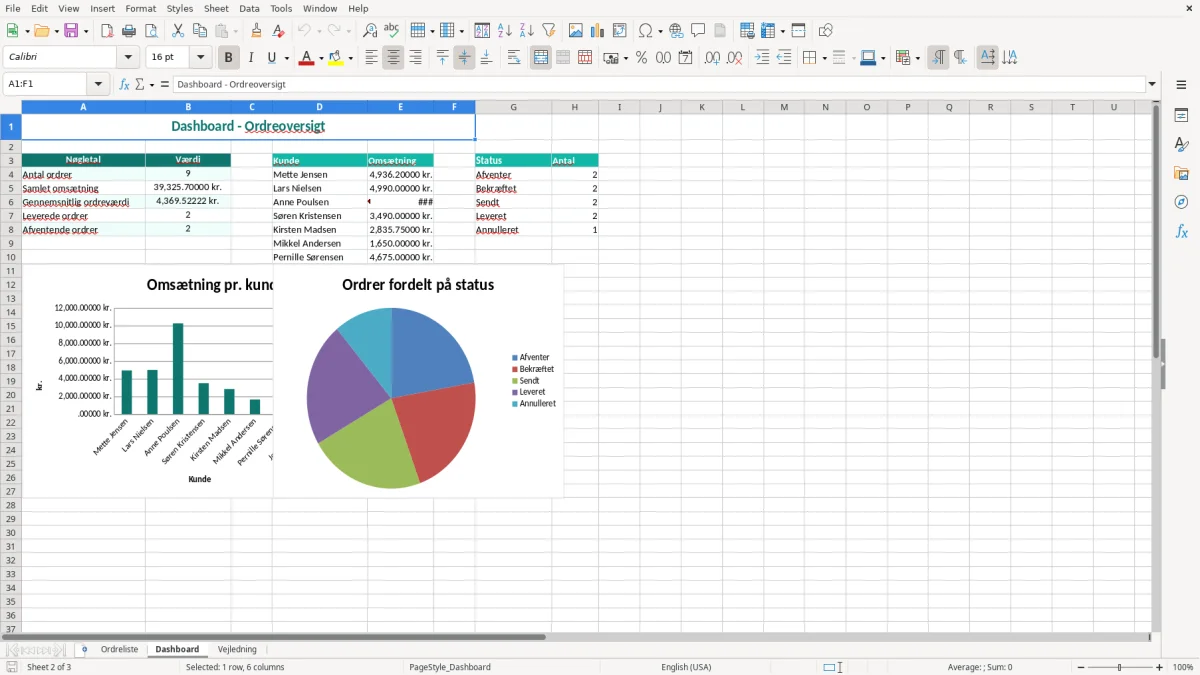1200x675 pixels.
Task: Open sidebar Properties panel
Action: tap(1181, 116)
